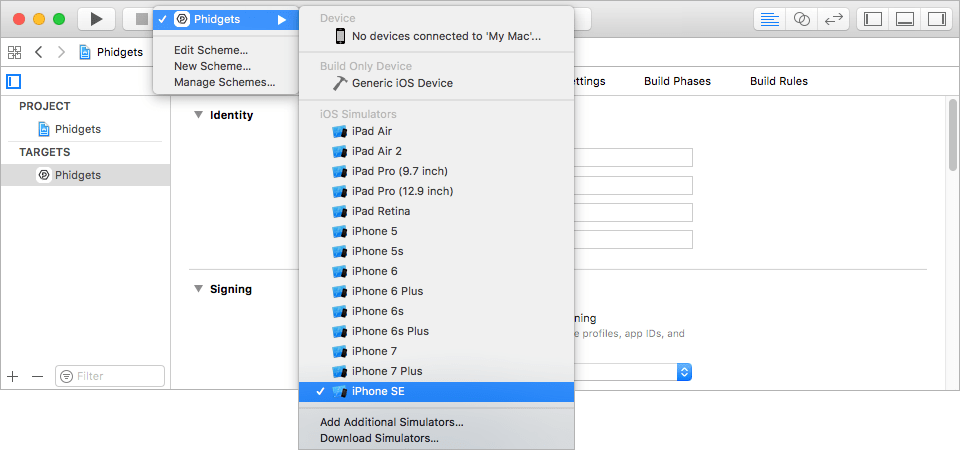This screenshot has width=960, height=450.
Task: Click the editor vertical scrollbar
Action: [953, 135]
